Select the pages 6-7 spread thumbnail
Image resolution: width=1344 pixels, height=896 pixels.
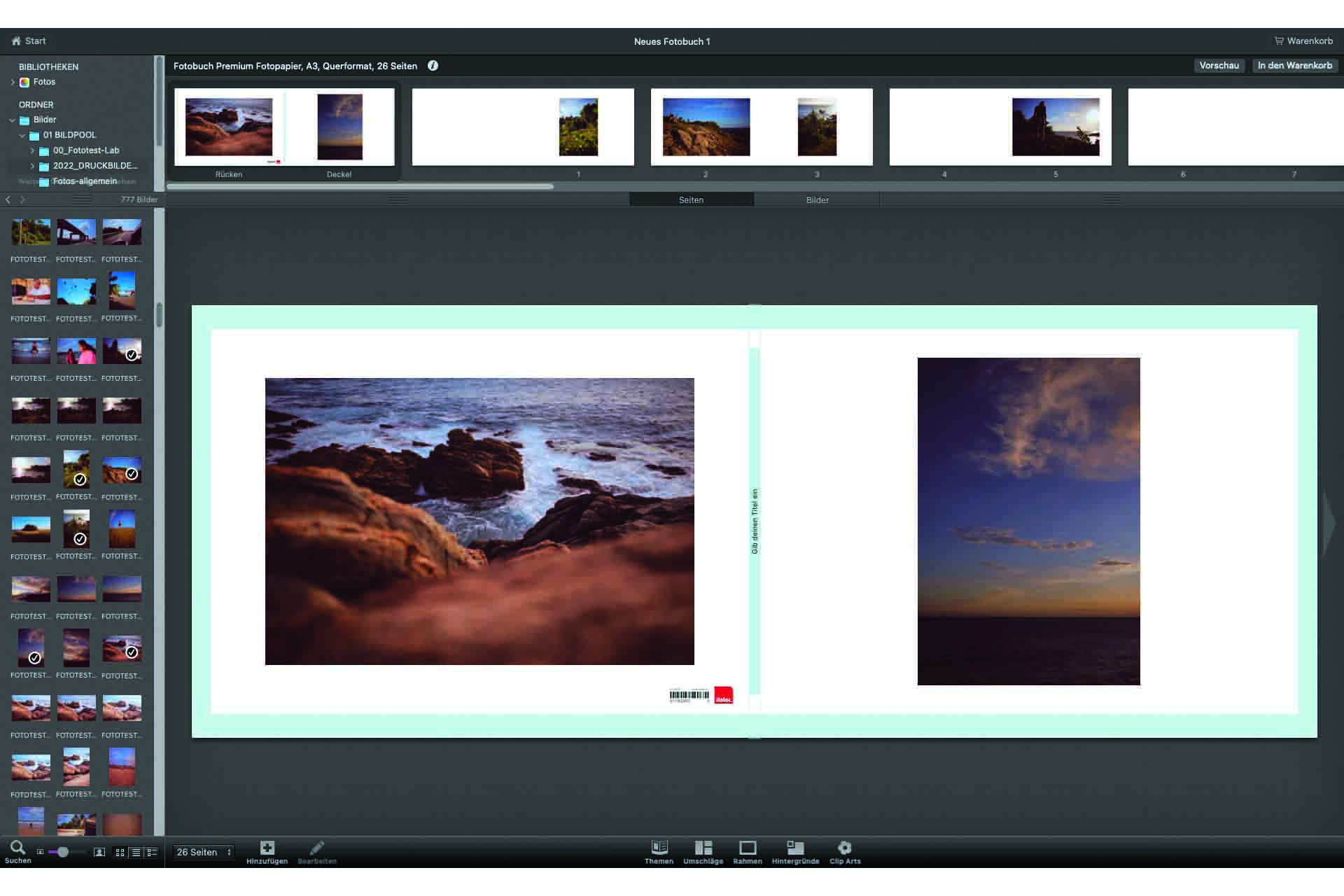point(1235,127)
